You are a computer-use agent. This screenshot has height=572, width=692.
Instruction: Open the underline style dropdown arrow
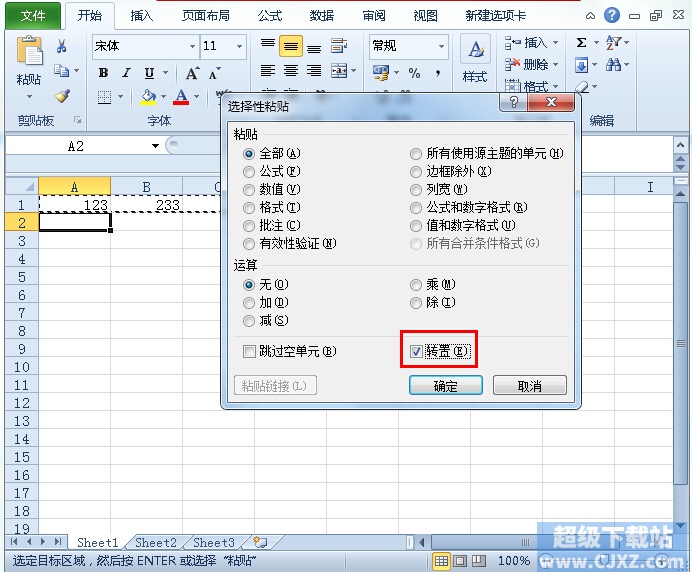click(x=165, y=73)
